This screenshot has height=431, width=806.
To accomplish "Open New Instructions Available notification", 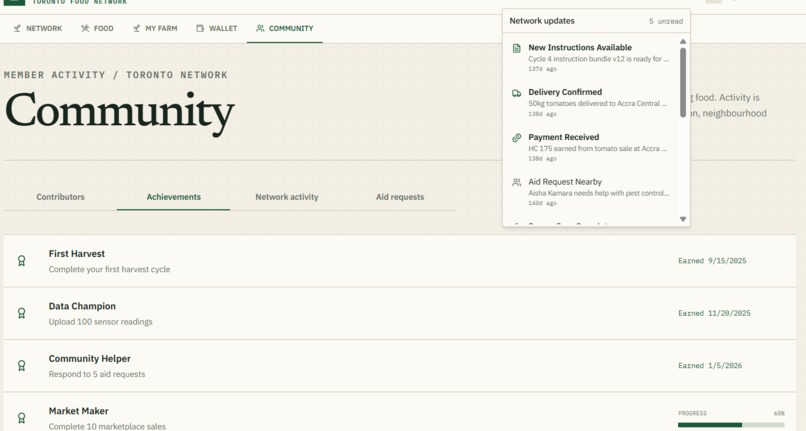I will coord(591,57).
